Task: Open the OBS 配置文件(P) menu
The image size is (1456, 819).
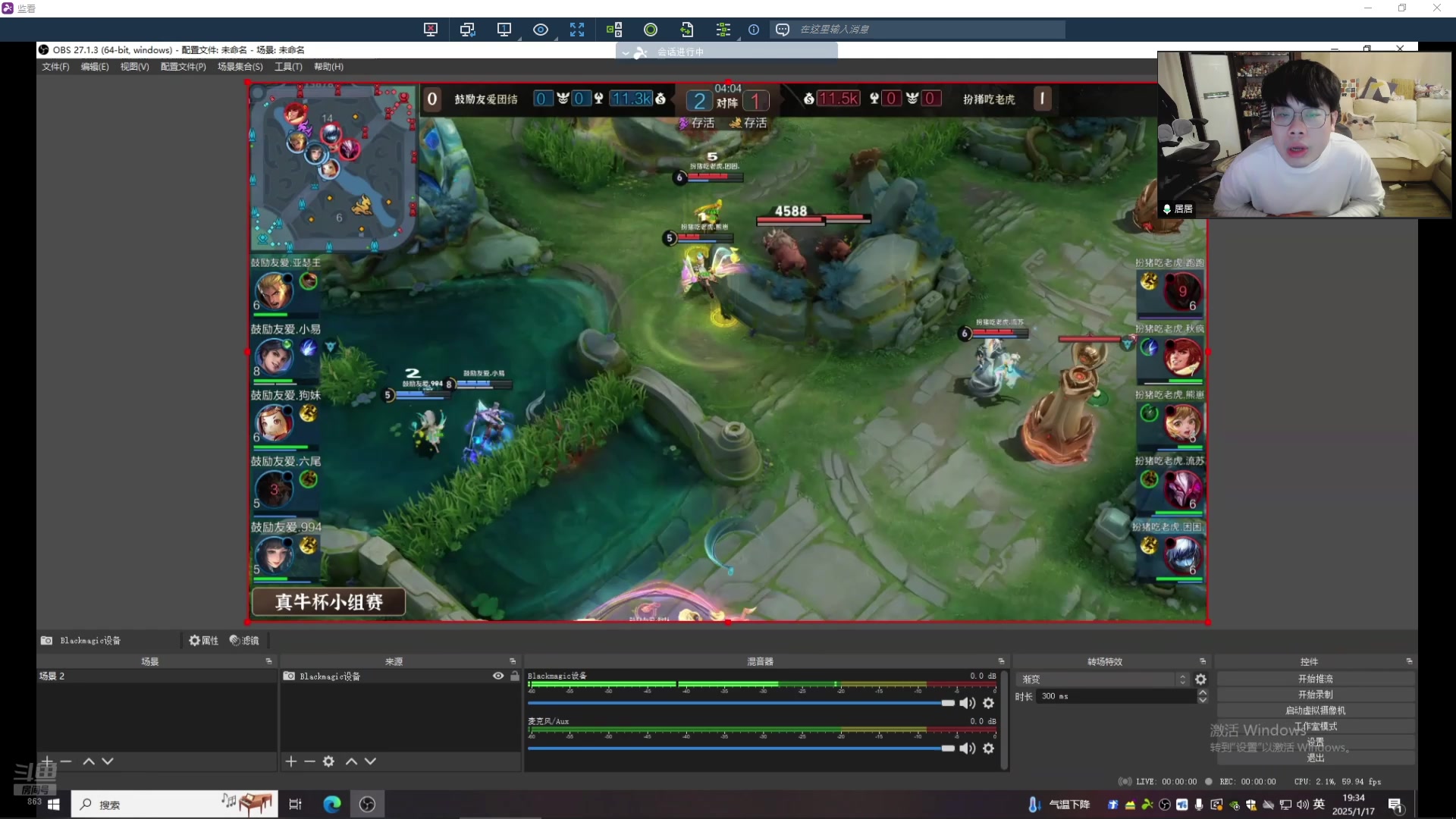Action: point(183,67)
